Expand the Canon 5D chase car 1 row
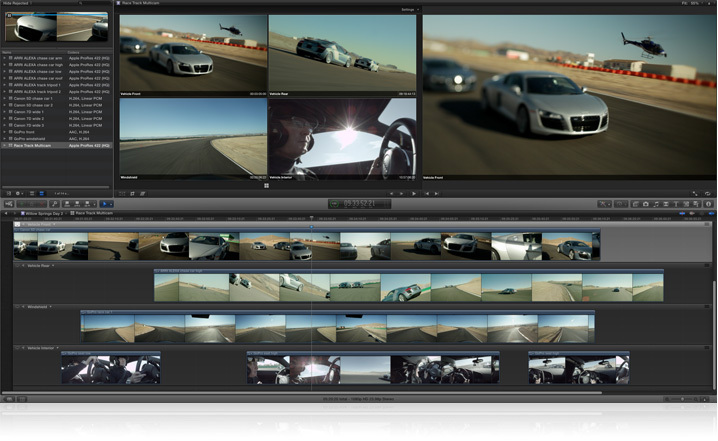This screenshot has width=718, height=441. (5, 98)
